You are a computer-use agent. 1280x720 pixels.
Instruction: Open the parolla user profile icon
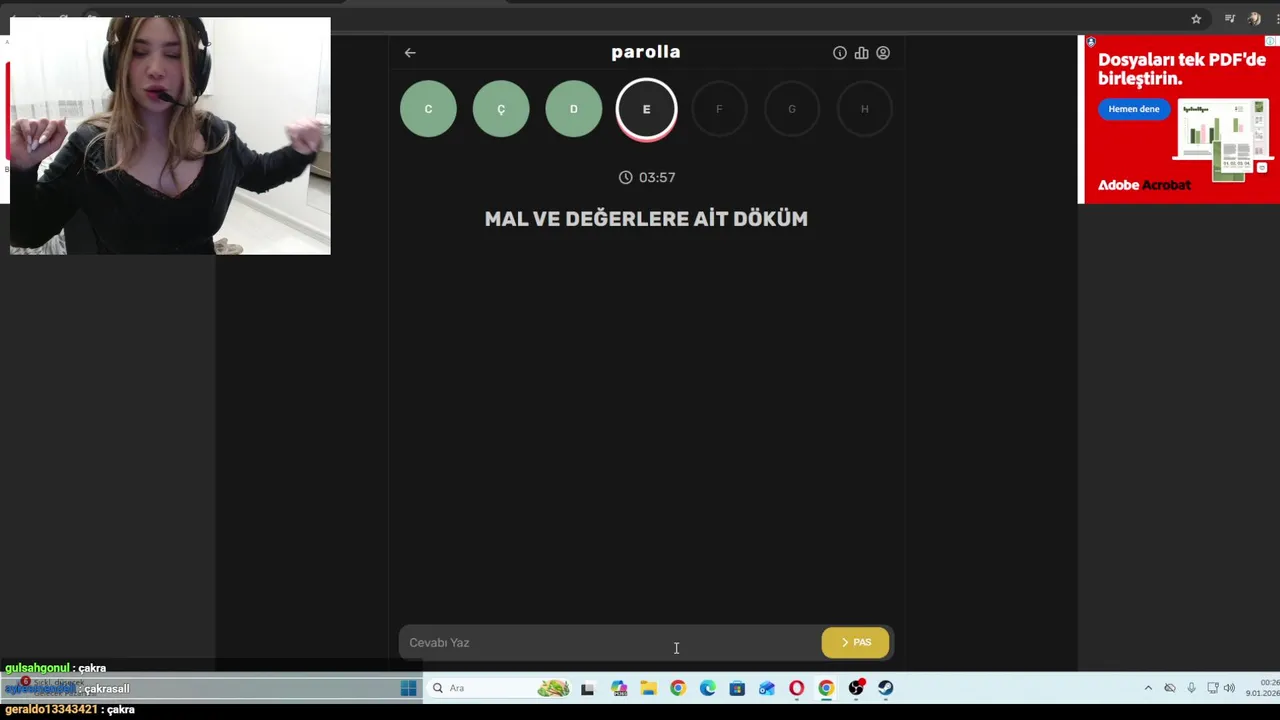[883, 53]
